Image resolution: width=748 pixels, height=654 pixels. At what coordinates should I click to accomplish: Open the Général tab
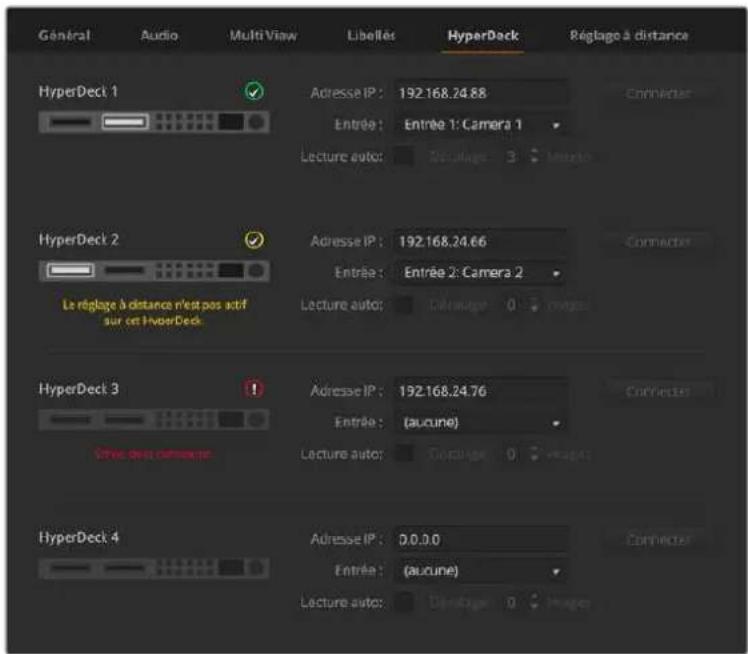pyautogui.click(x=64, y=35)
